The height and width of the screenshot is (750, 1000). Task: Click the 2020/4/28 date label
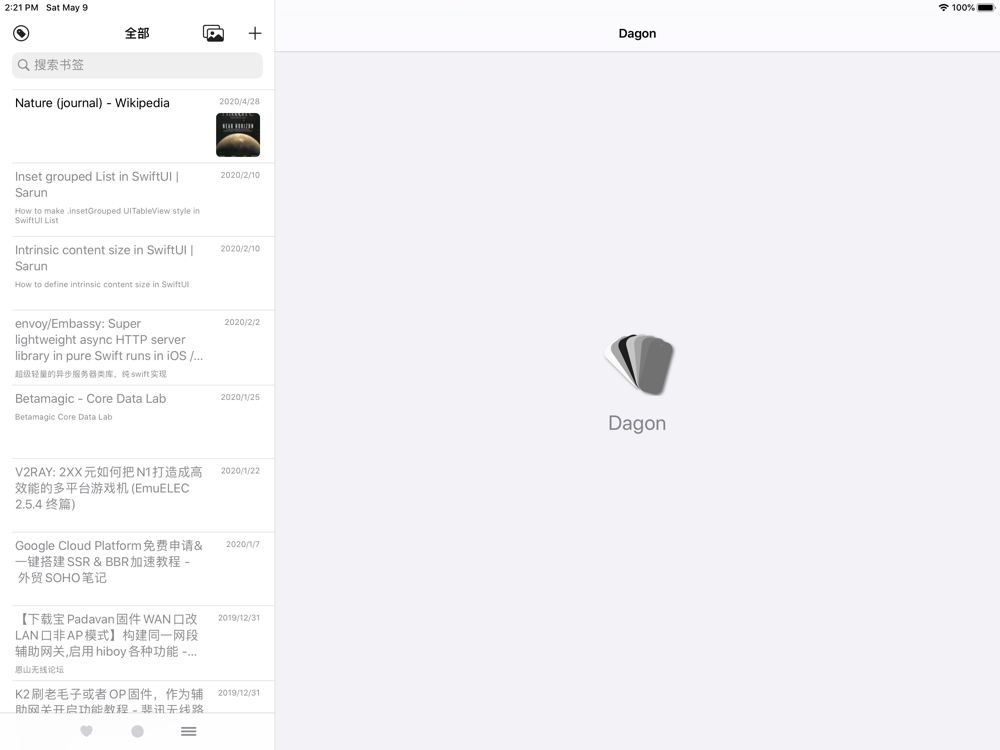(239, 101)
